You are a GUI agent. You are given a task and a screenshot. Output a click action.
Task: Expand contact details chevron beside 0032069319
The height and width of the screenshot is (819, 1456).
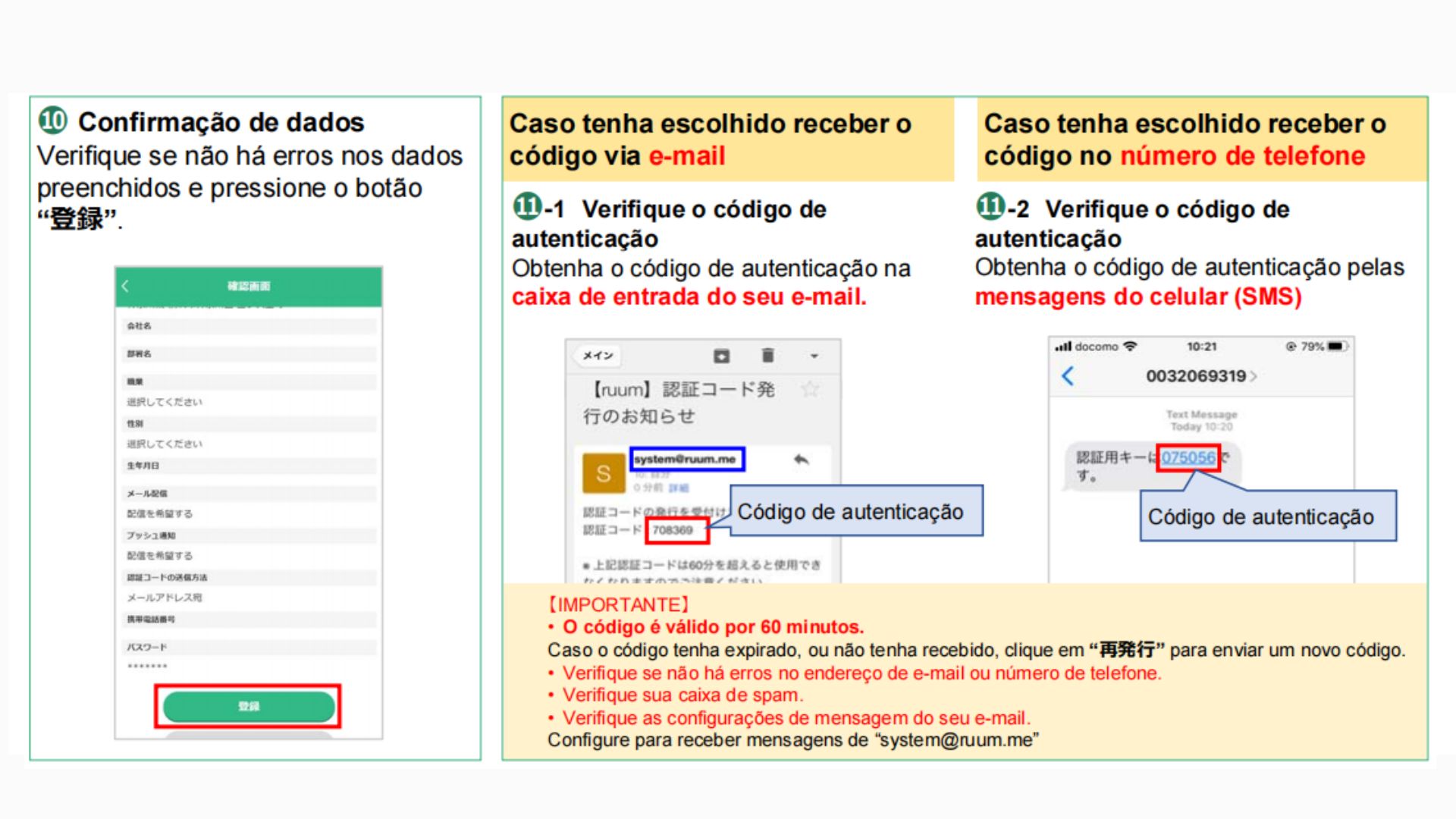click(1254, 376)
